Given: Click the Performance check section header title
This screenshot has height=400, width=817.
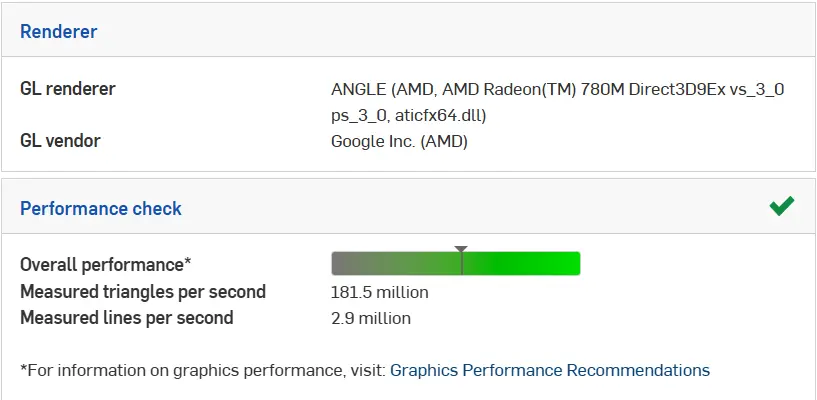Looking at the screenshot, I should pos(101,208).
